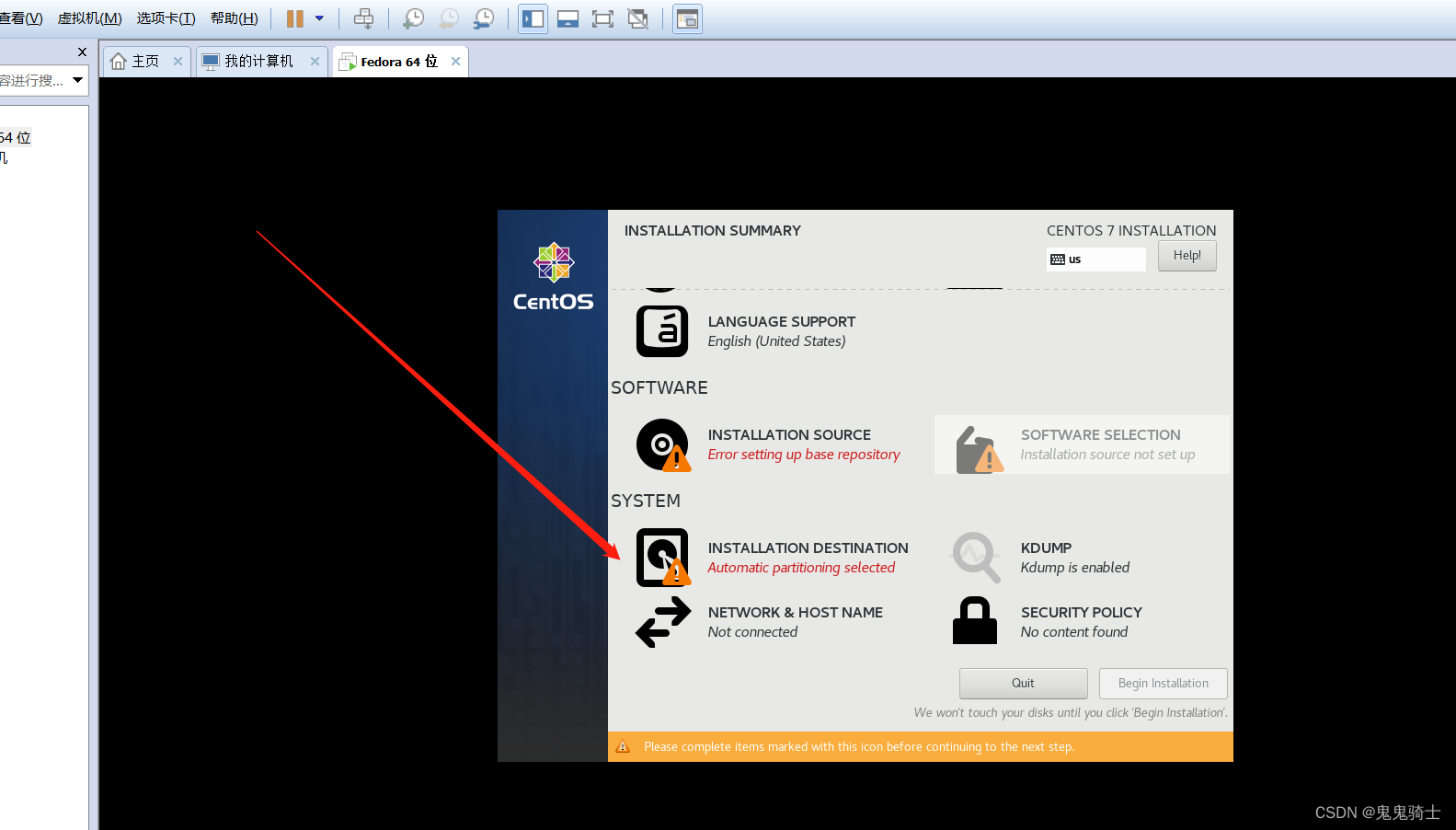Click the Security Policy padlock icon
Viewport: 1456px width, 830px height.
pos(975,620)
